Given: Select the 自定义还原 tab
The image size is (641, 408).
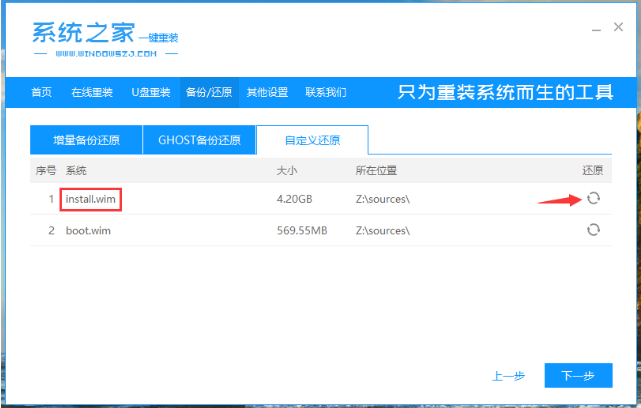Looking at the screenshot, I should [311, 140].
